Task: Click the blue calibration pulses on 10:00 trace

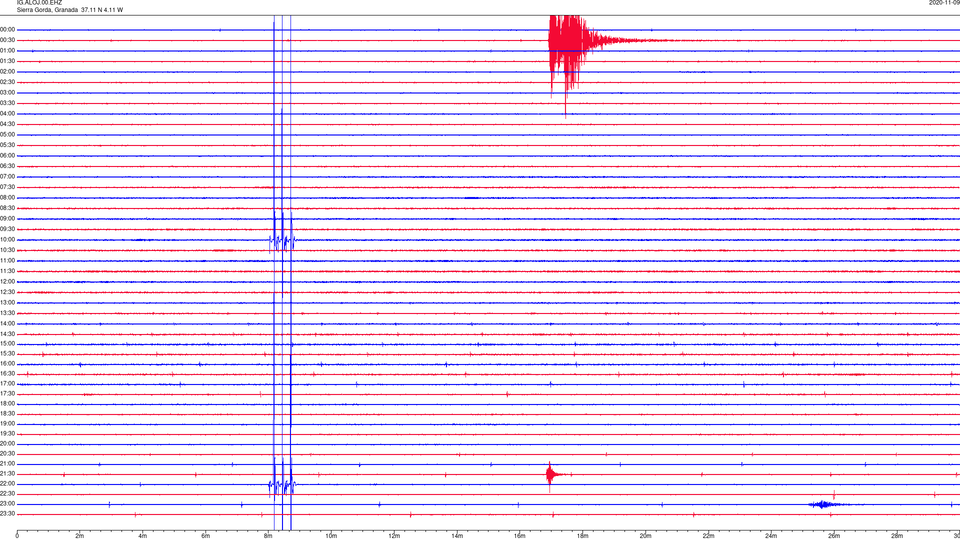Action: (x=282, y=241)
